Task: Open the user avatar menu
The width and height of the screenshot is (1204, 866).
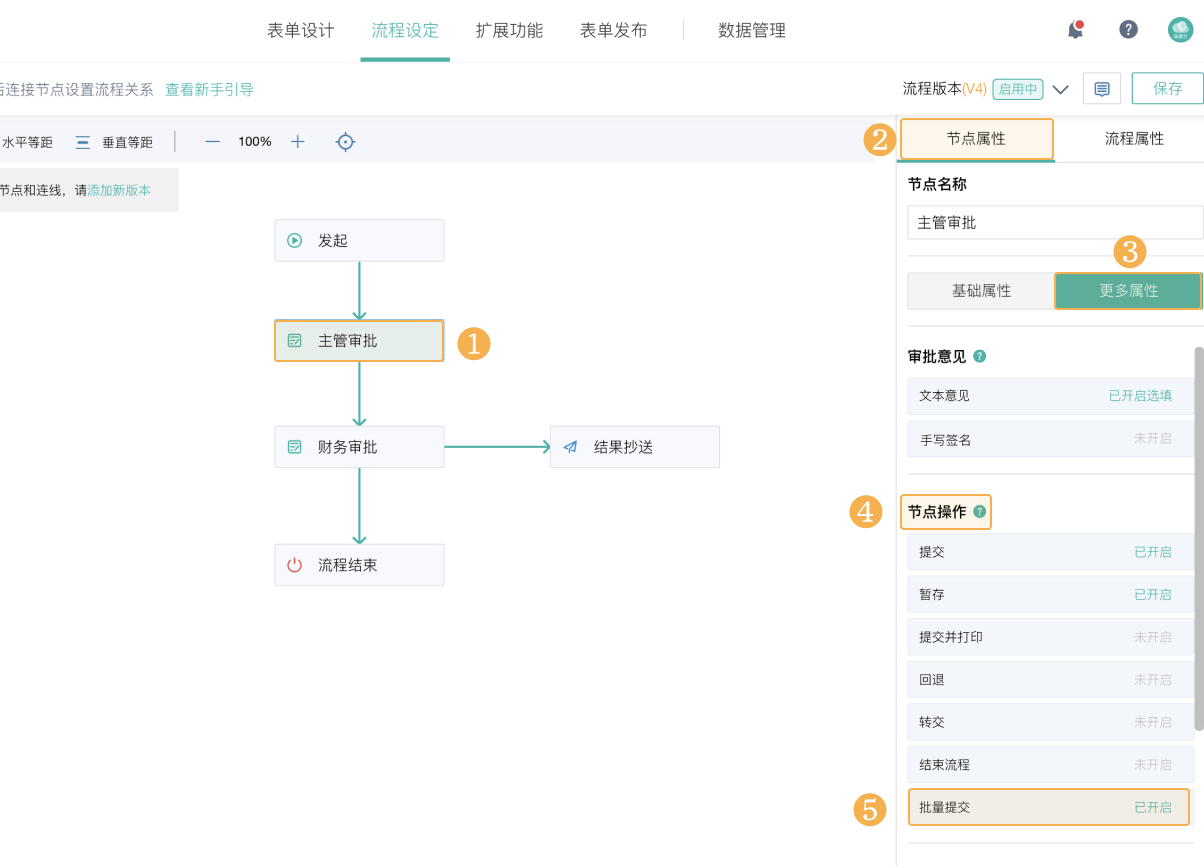Action: point(1181,30)
